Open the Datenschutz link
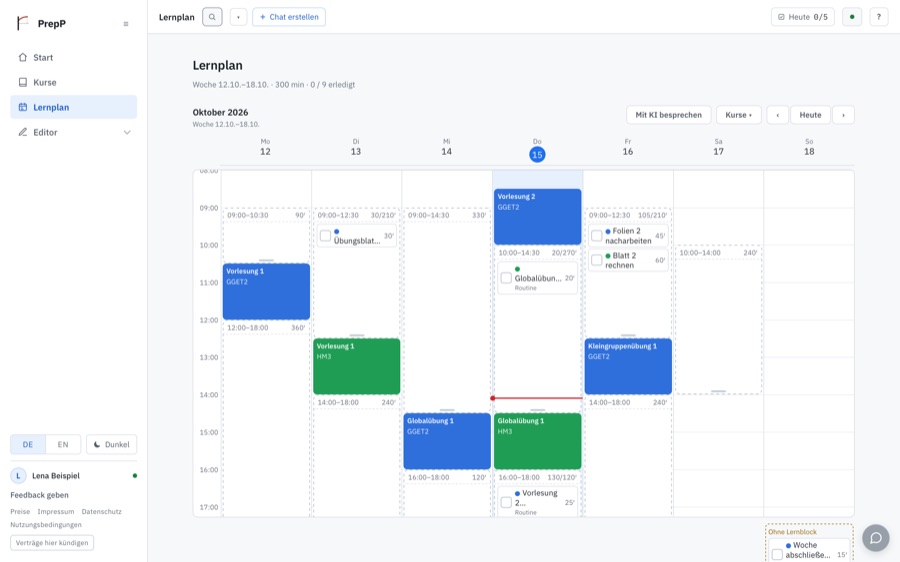This screenshot has height=562, width=900. 102,511
